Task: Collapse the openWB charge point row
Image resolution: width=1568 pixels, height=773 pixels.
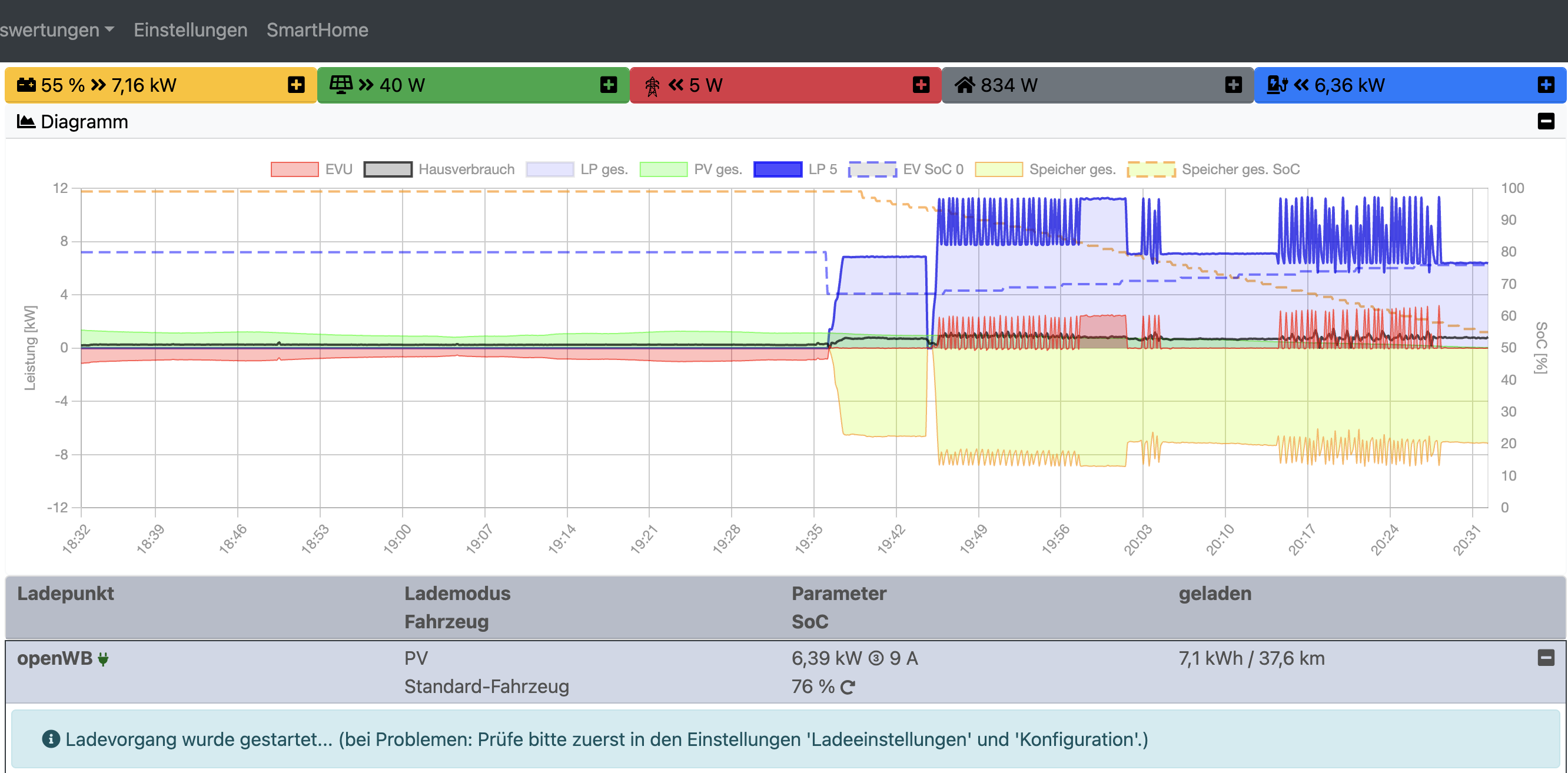Action: click(1546, 658)
